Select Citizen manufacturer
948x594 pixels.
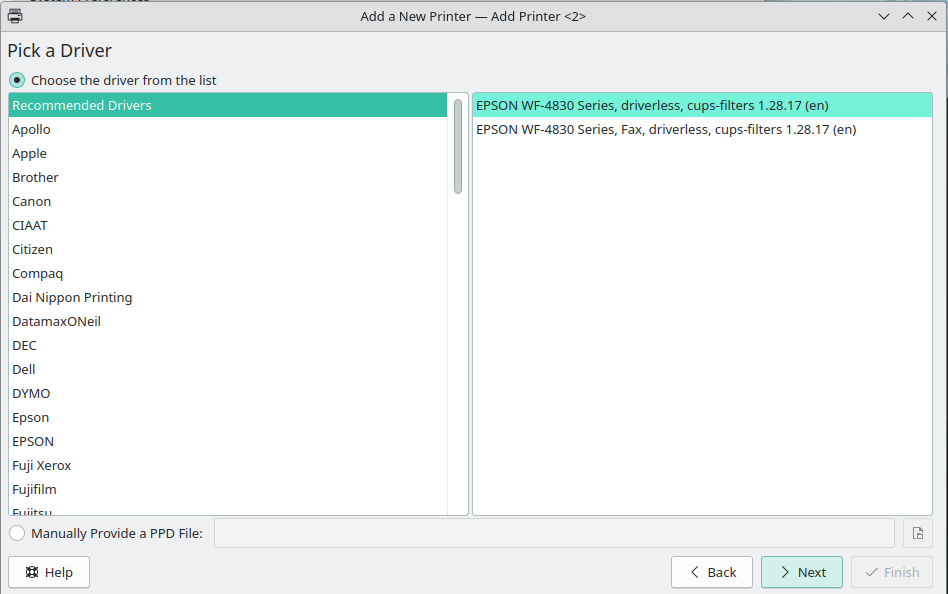228,249
